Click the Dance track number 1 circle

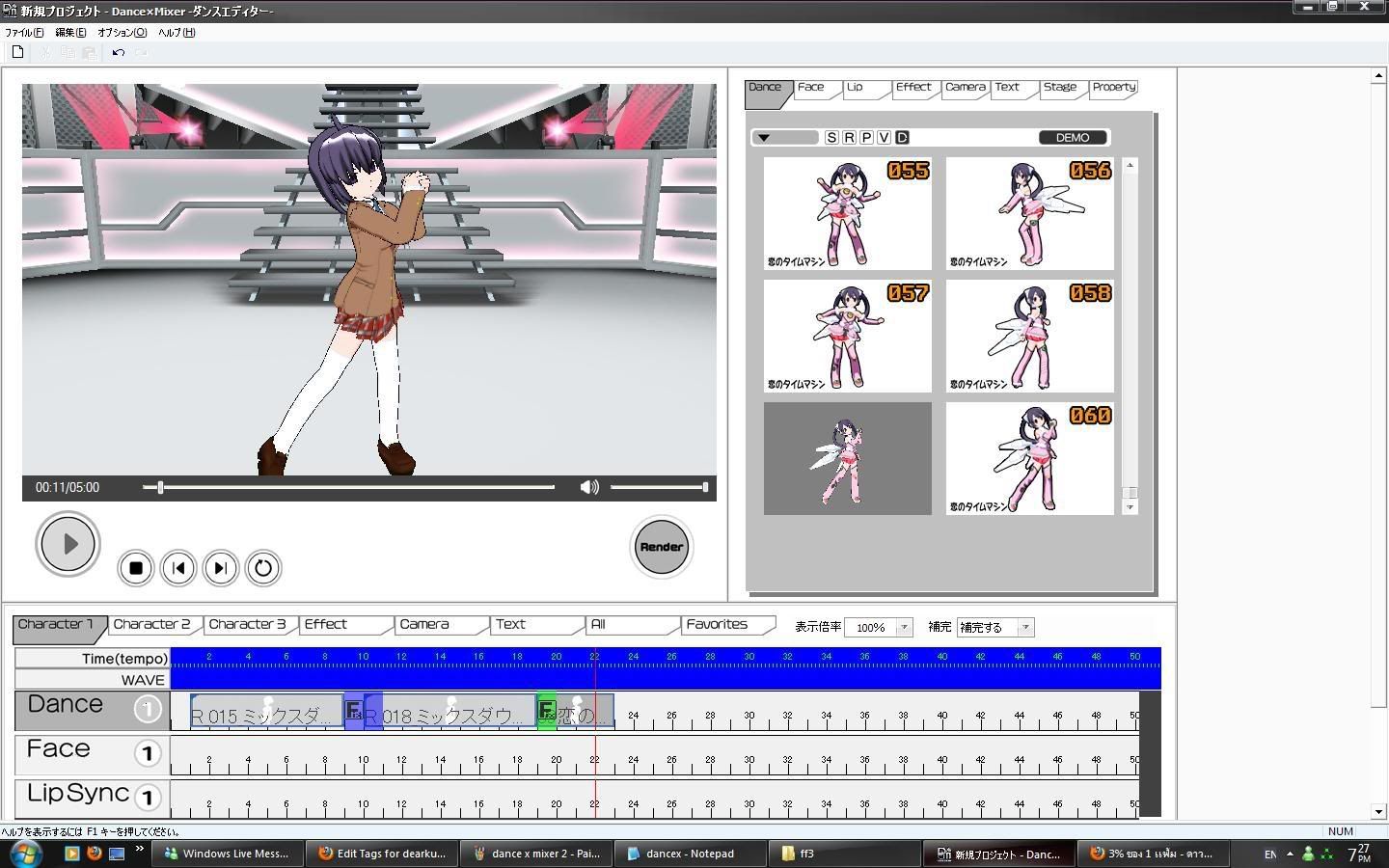[147, 710]
